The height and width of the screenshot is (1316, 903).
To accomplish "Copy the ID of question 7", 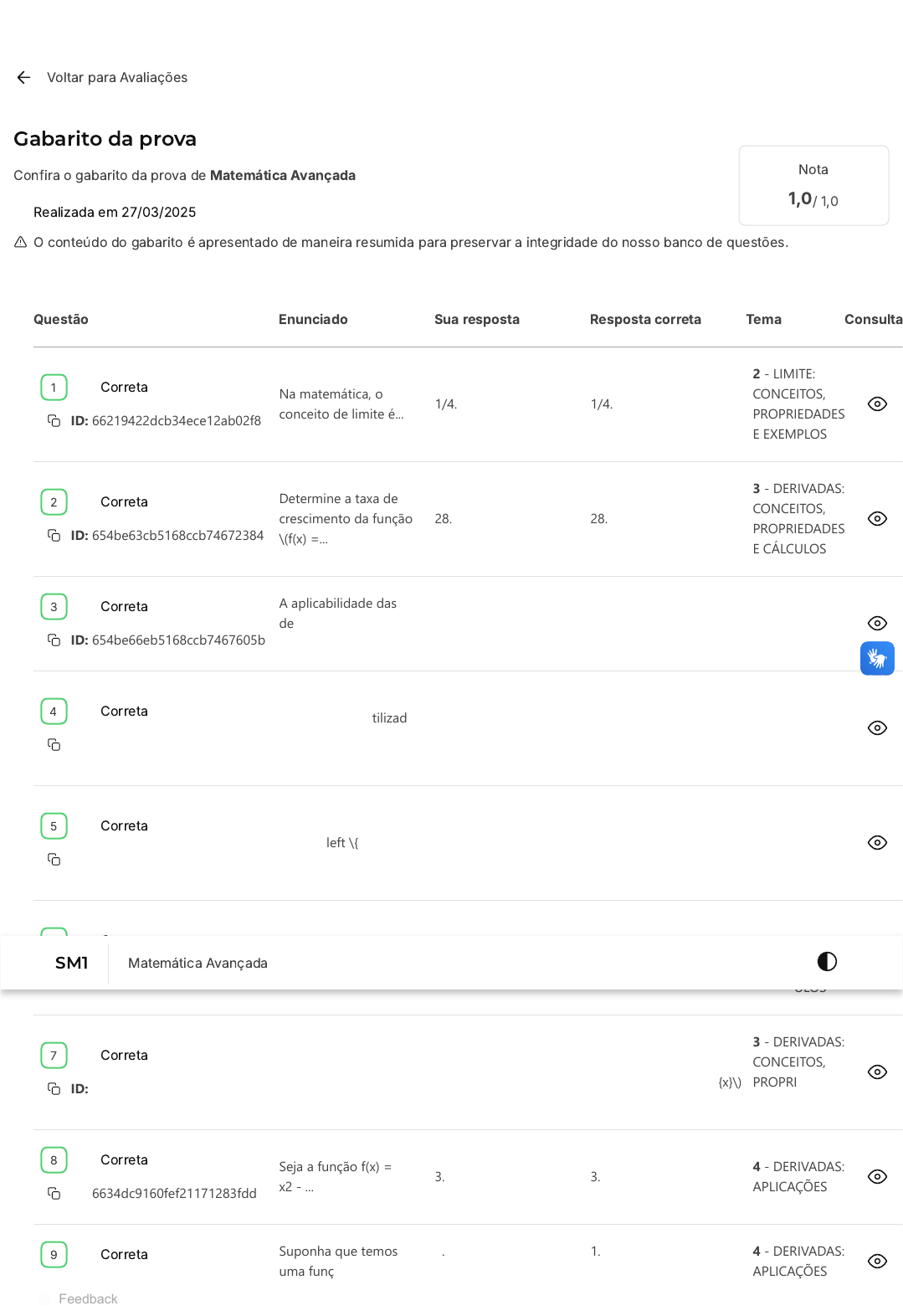I will [x=54, y=1089].
